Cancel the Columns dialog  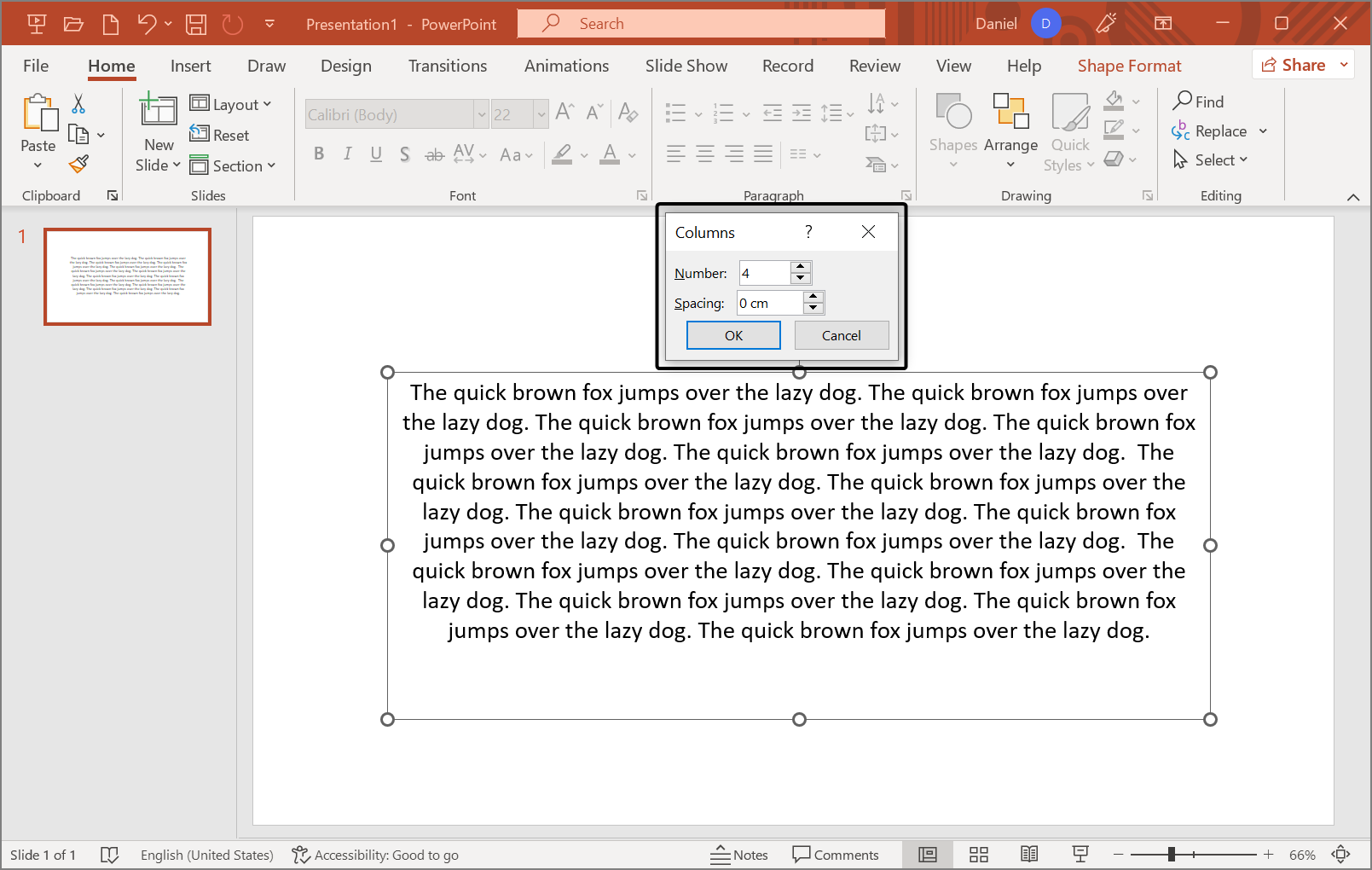(x=841, y=335)
